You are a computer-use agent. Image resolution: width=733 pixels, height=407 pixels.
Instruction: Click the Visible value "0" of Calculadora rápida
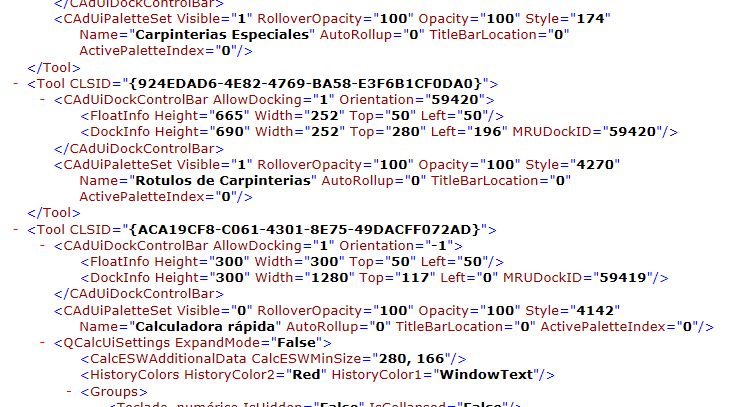242,311
